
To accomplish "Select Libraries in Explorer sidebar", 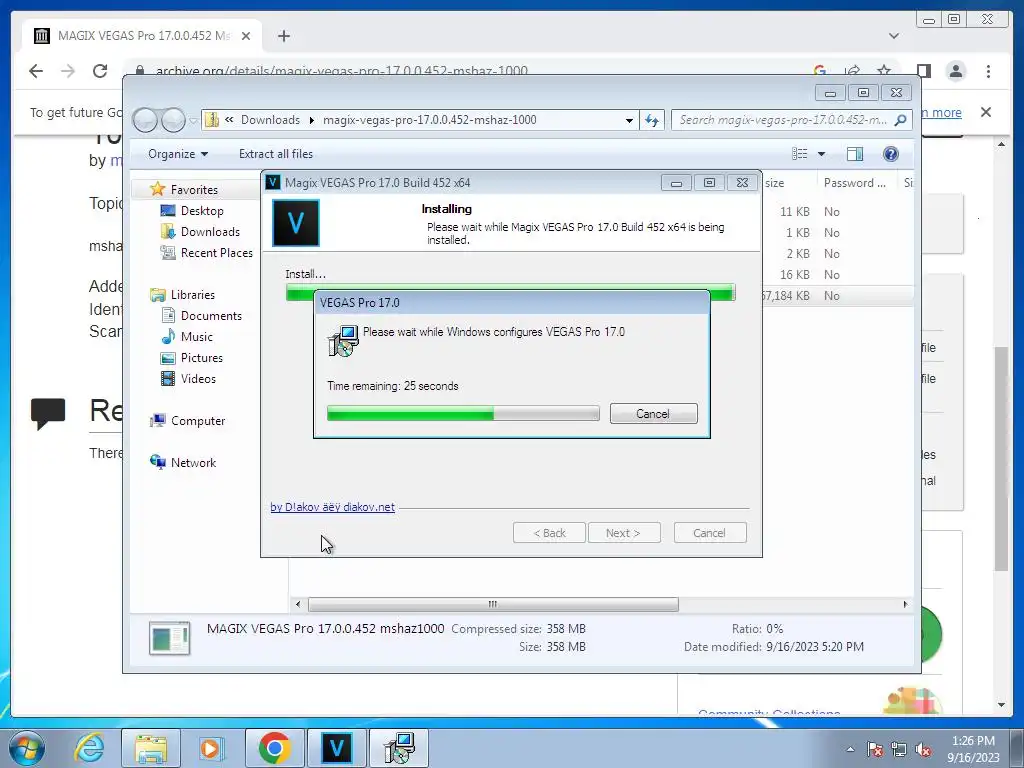I will coord(193,295).
